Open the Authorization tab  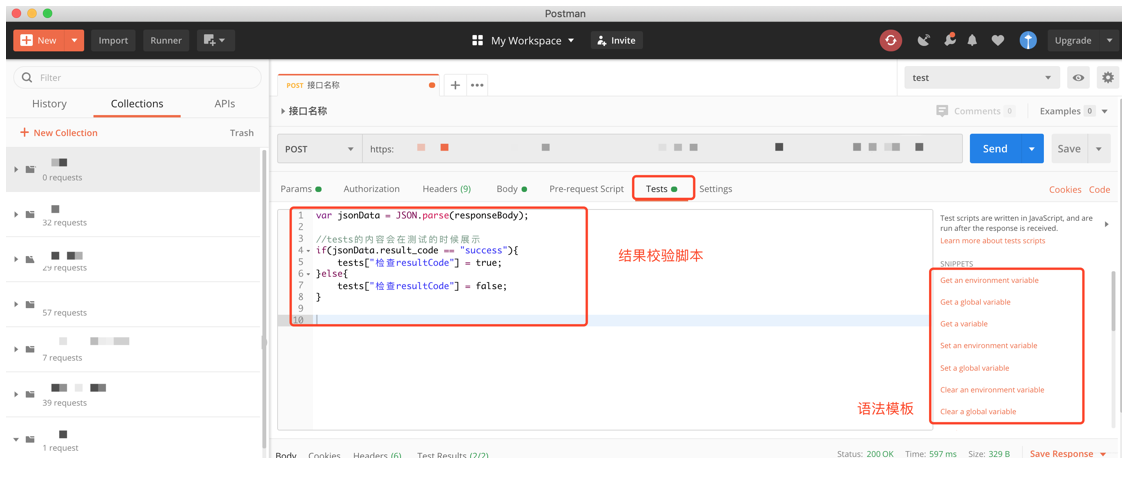click(371, 189)
